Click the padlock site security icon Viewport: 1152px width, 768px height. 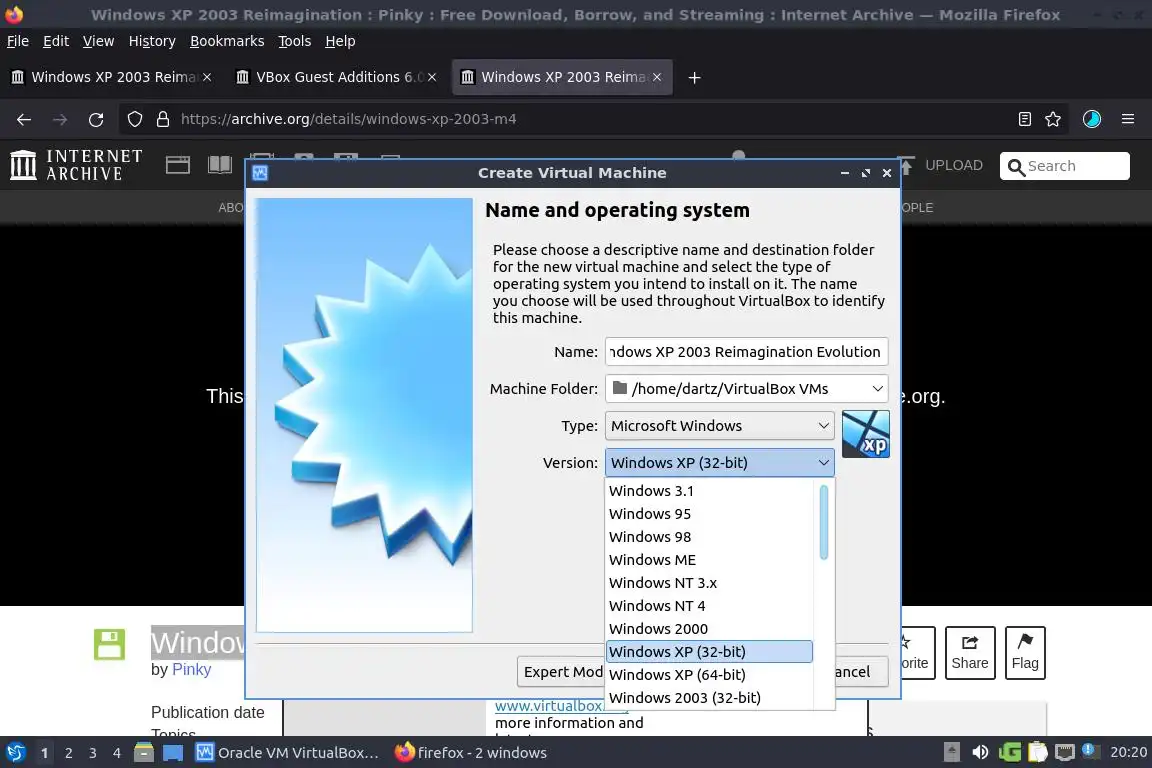coord(163,119)
